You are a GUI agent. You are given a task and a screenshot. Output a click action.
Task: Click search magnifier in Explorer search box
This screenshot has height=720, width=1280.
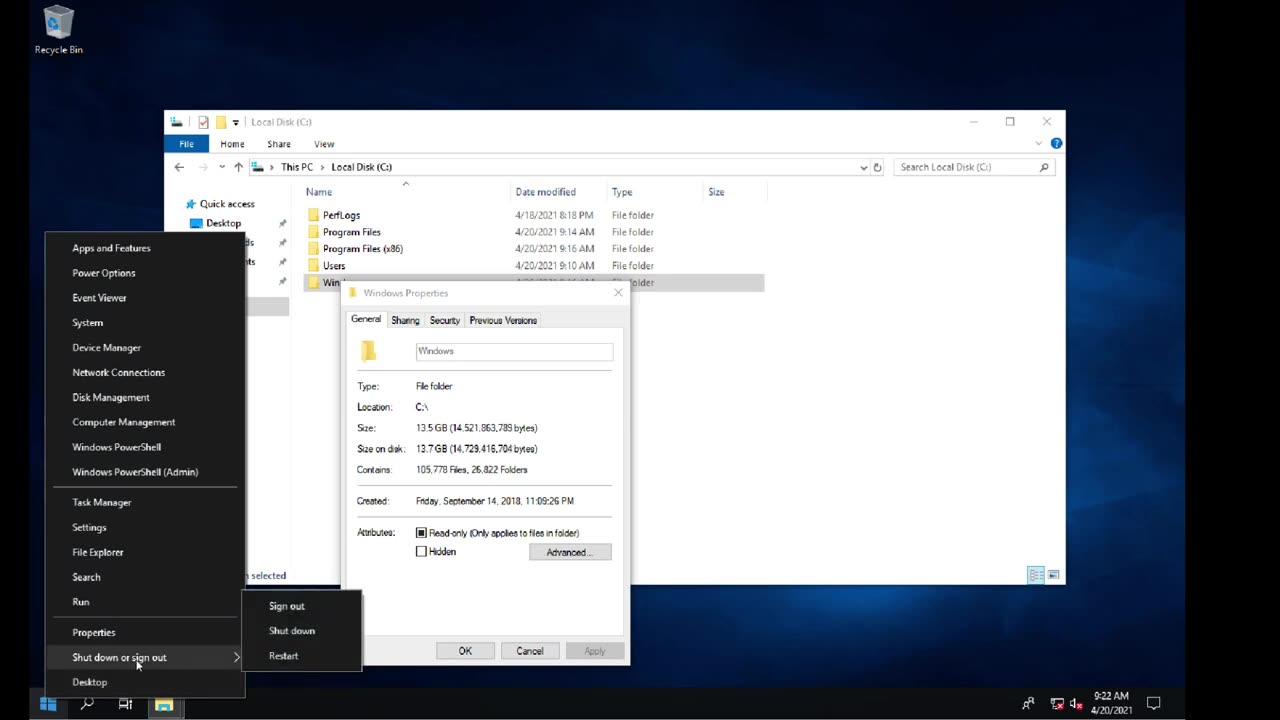[1044, 167]
